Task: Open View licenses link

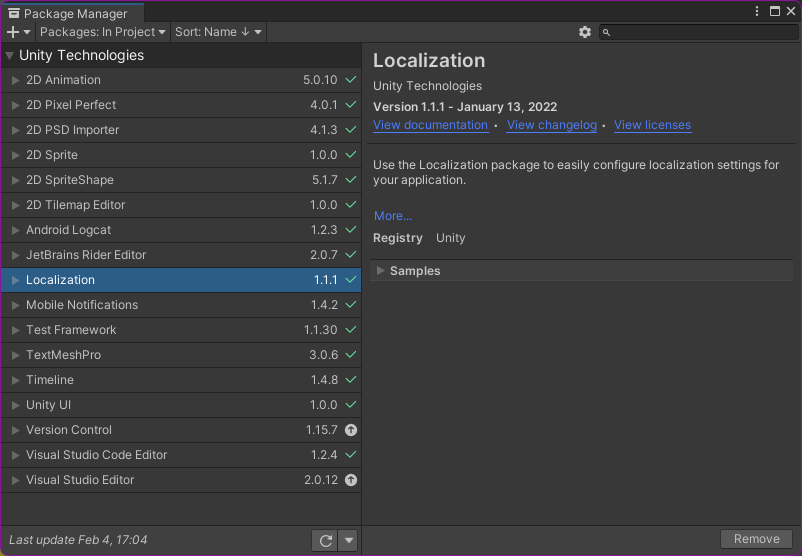Action: tap(652, 125)
